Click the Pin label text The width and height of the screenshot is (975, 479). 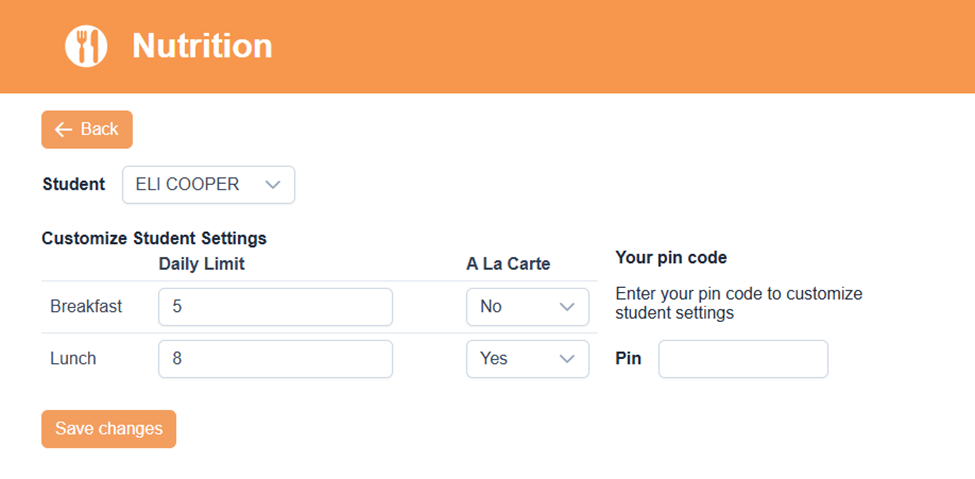[x=628, y=359]
